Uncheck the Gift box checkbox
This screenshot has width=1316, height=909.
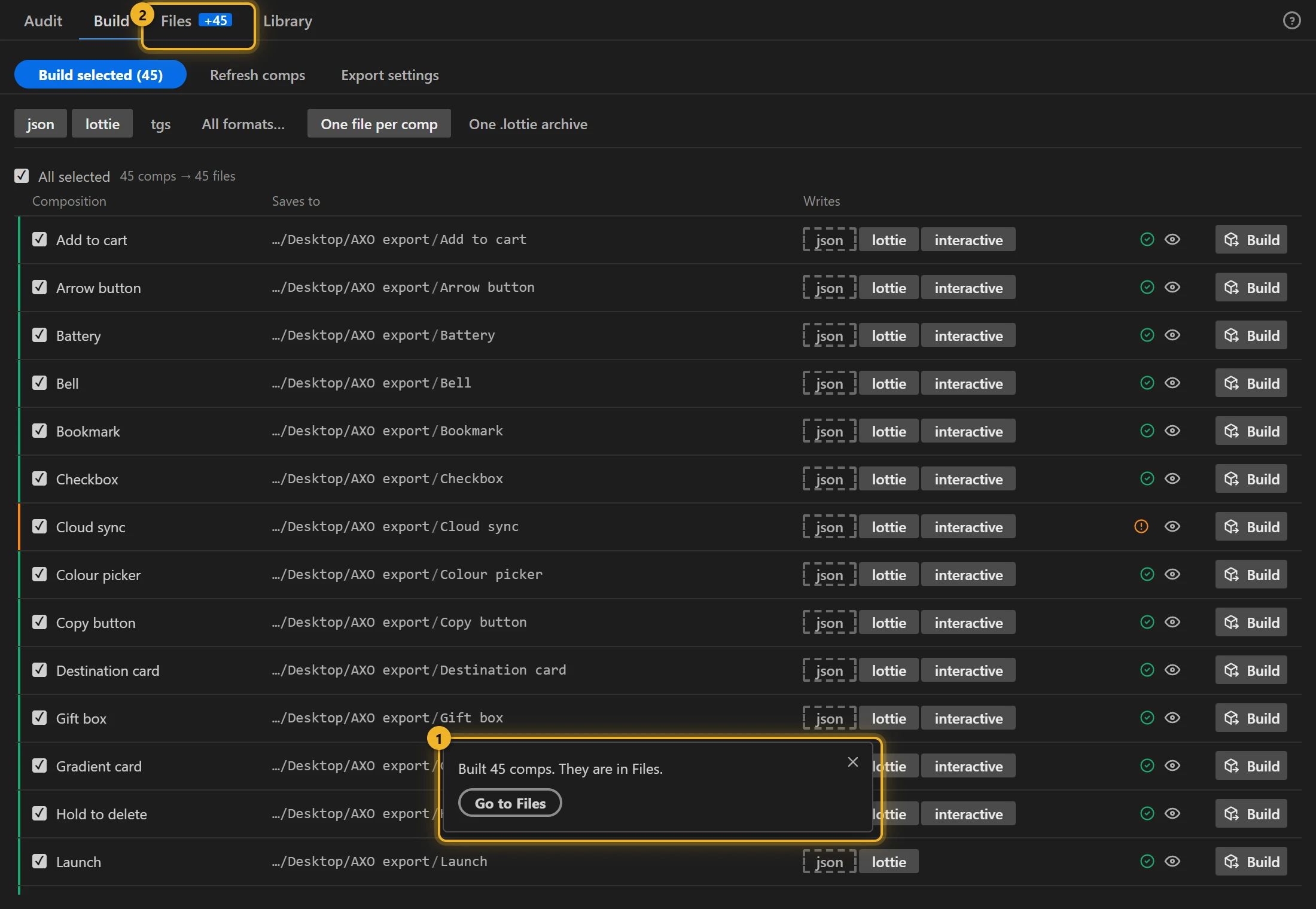39,718
